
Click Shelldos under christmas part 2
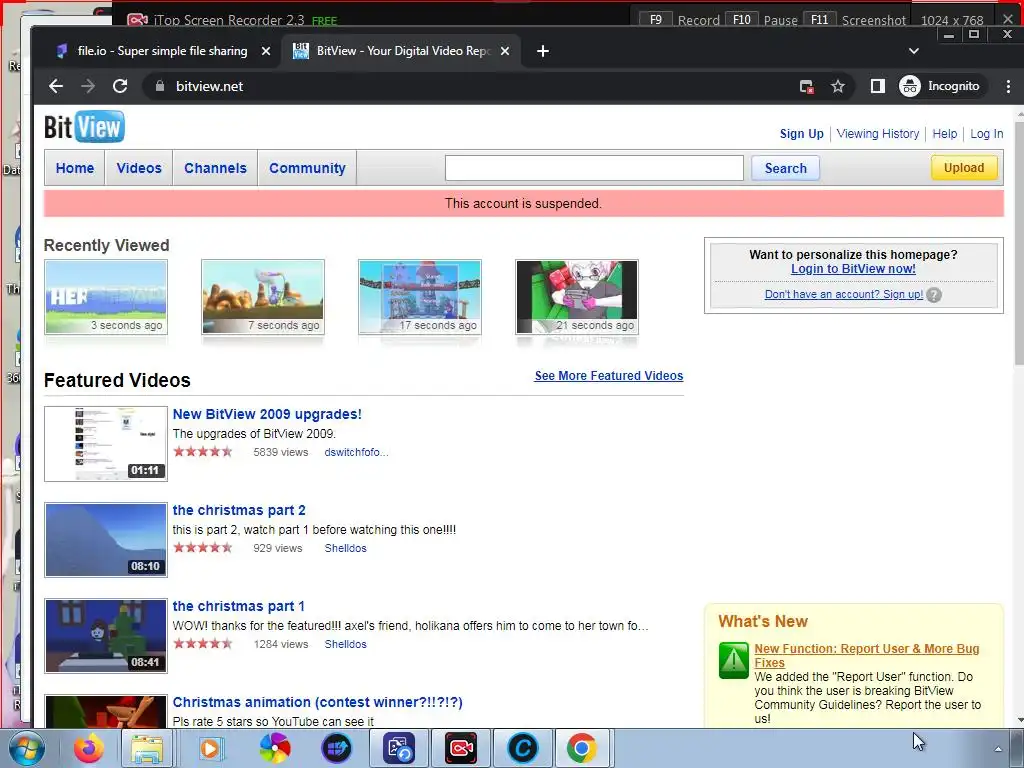tap(345, 548)
